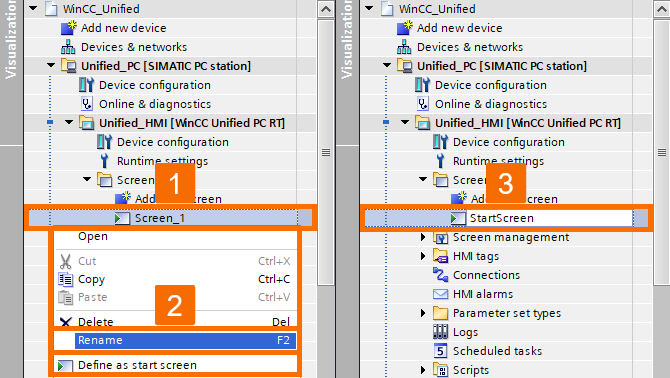
Task: Click Unified_HMI folder icon in left tree
Action: click(87, 123)
